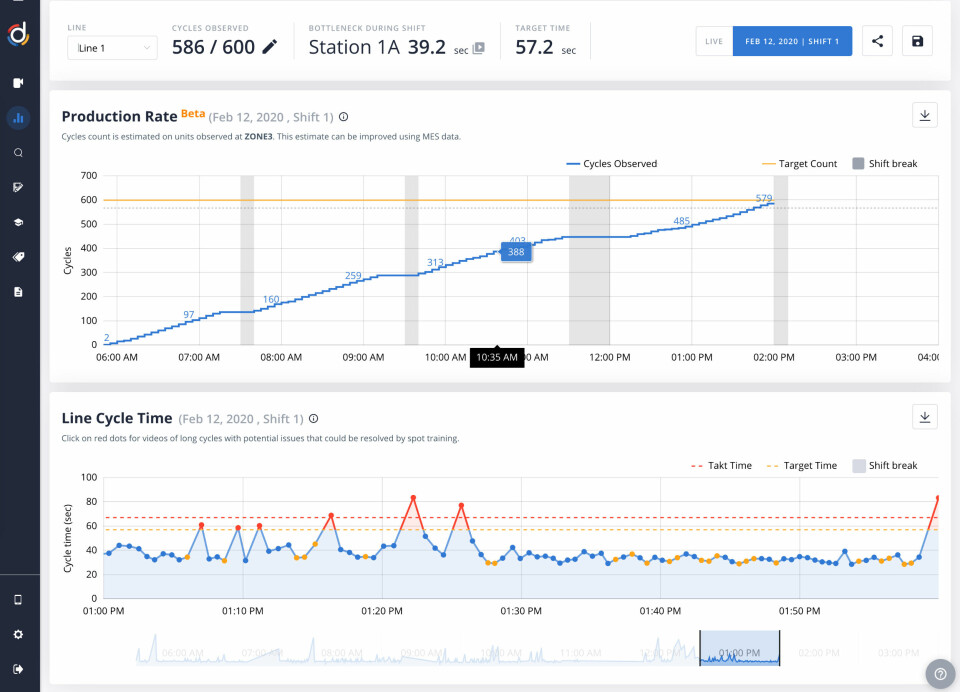Toggle the Cycles Observed legend series
The height and width of the screenshot is (692, 960).
611,164
